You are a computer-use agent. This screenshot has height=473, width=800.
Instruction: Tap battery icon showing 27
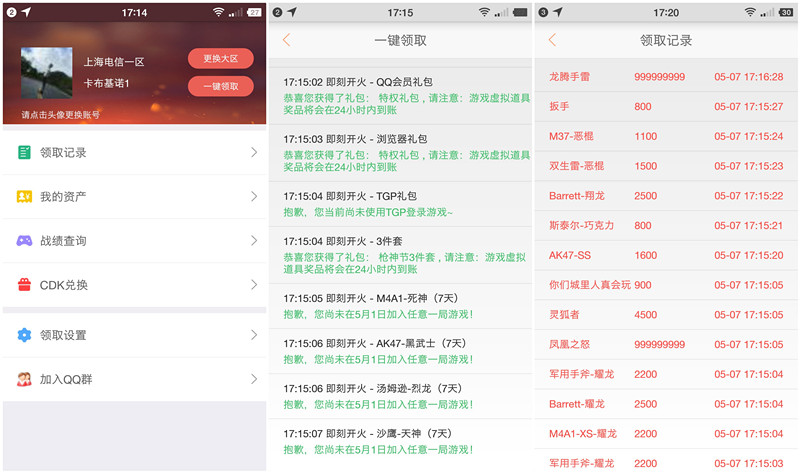click(254, 12)
